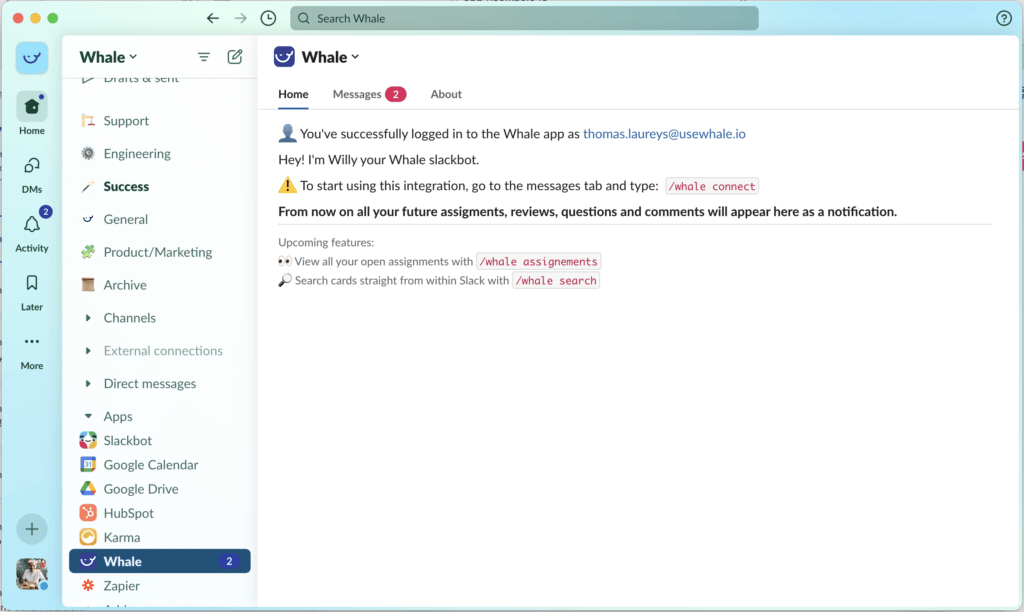
Task: Open Activity bell icon
Action: (x=32, y=225)
